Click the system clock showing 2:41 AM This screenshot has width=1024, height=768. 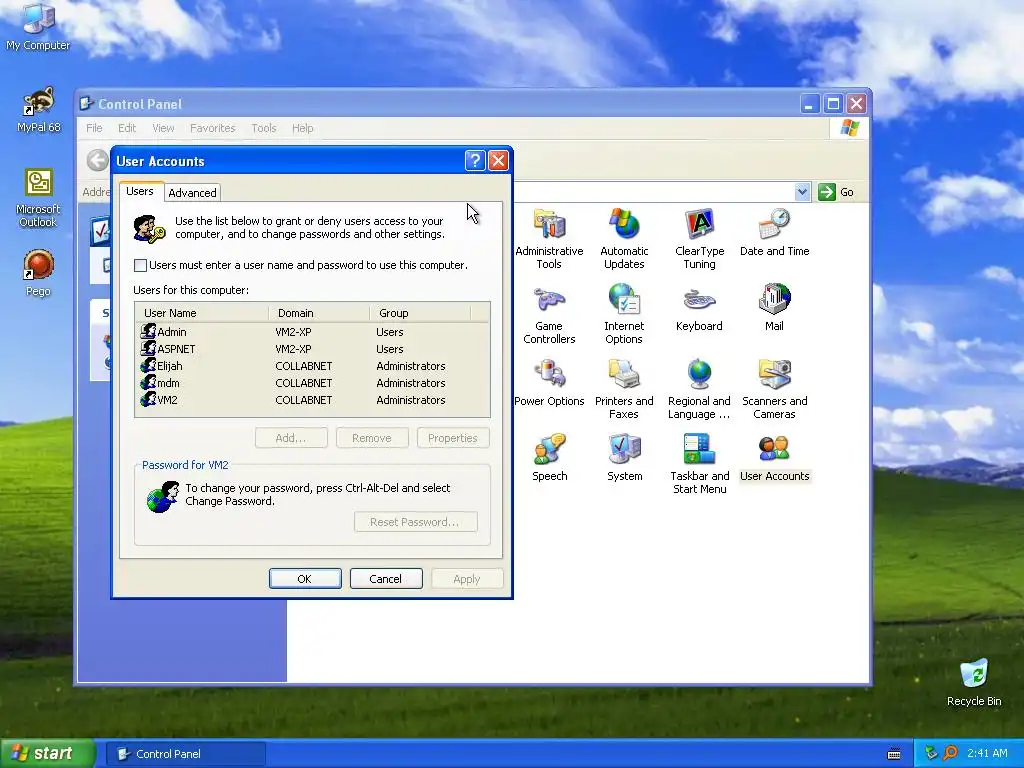pyautogui.click(x=987, y=754)
